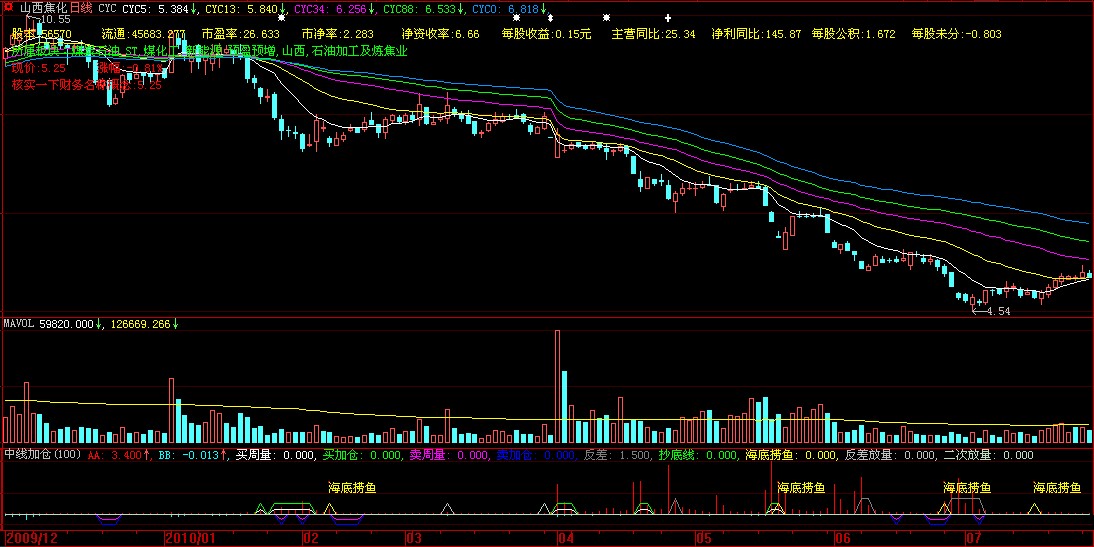Screen dimensions: 1094x547
Task: Click the red up arrow after AA value
Action: [148, 455]
